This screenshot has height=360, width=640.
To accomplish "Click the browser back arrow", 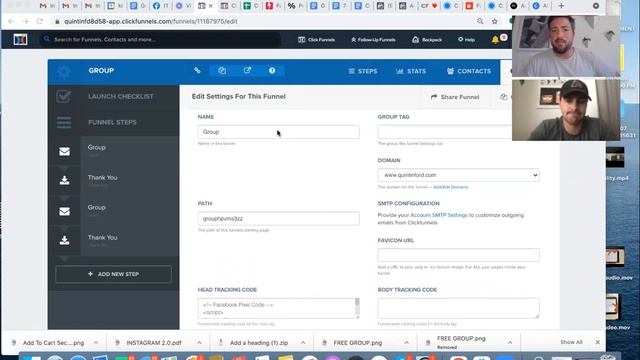I will point(11,21).
